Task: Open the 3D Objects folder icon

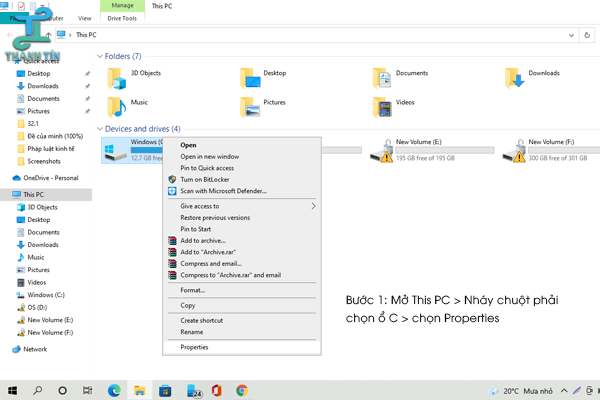Action: (116, 77)
